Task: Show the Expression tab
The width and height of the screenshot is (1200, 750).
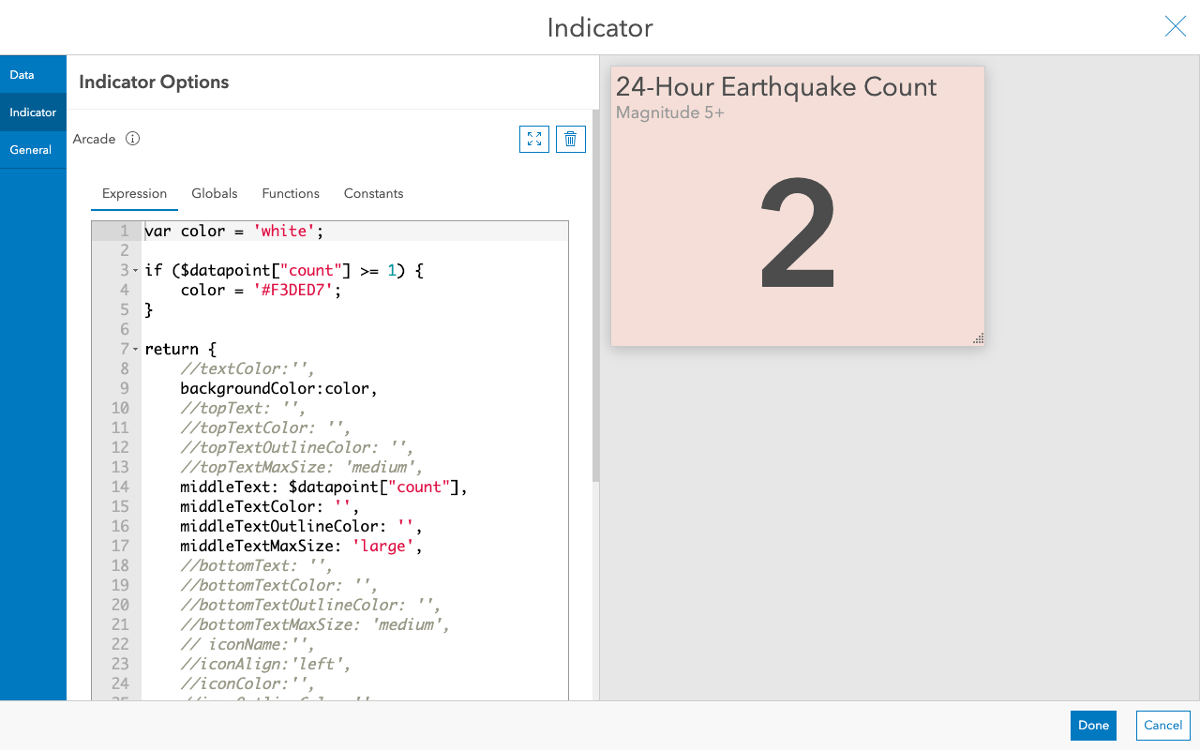Action: 134,193
